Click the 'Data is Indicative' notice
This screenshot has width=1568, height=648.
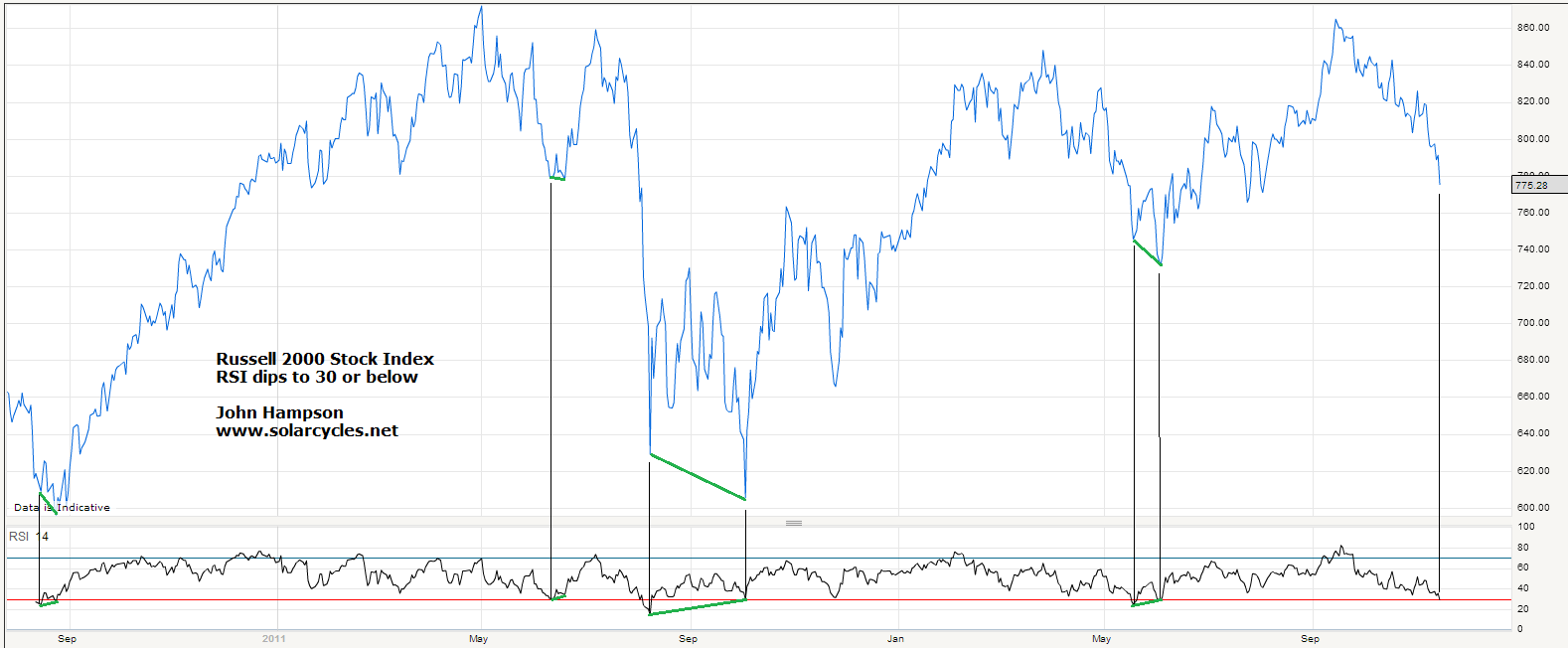tap(62, 508)
